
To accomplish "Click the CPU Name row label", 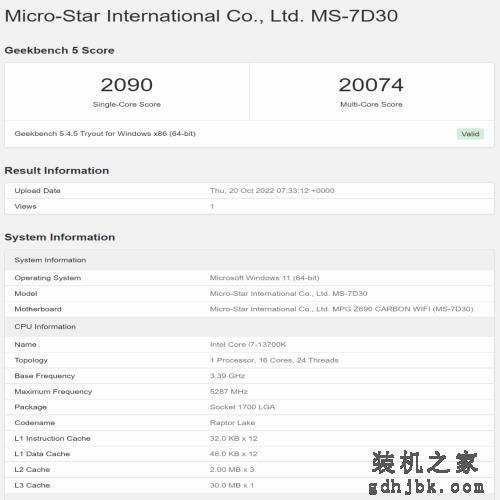I will (25, 344).
